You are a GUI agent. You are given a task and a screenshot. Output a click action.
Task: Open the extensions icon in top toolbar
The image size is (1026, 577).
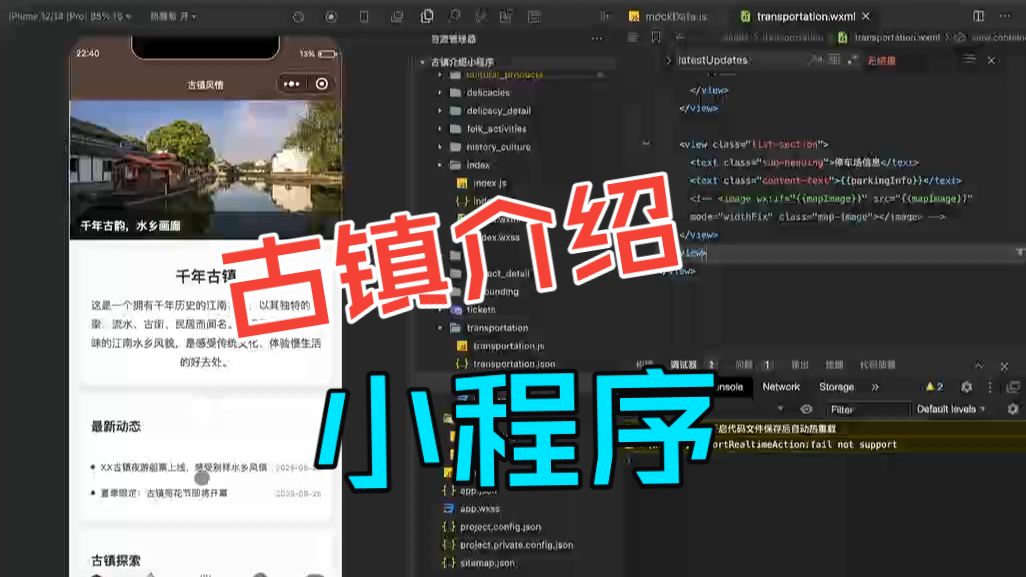[x=506, y=16]
